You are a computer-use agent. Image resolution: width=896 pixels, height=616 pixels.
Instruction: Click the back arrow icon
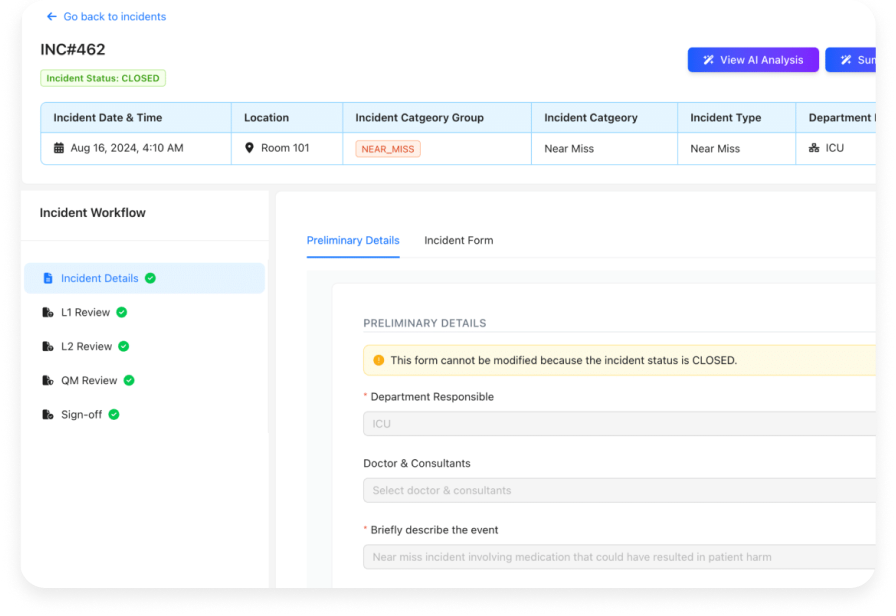(52, 17)
